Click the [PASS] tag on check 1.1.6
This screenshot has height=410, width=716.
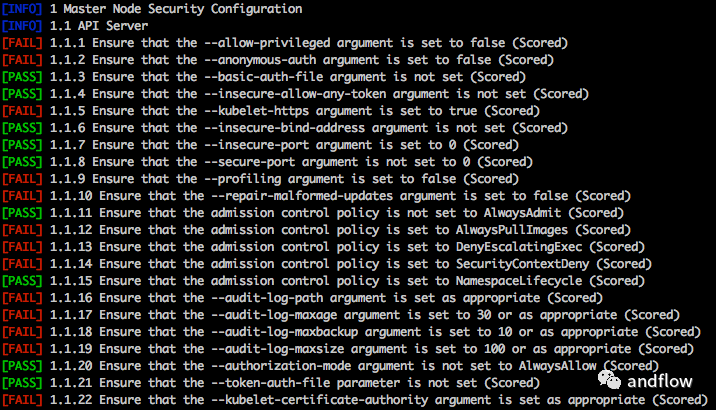[x=22, y=128]
